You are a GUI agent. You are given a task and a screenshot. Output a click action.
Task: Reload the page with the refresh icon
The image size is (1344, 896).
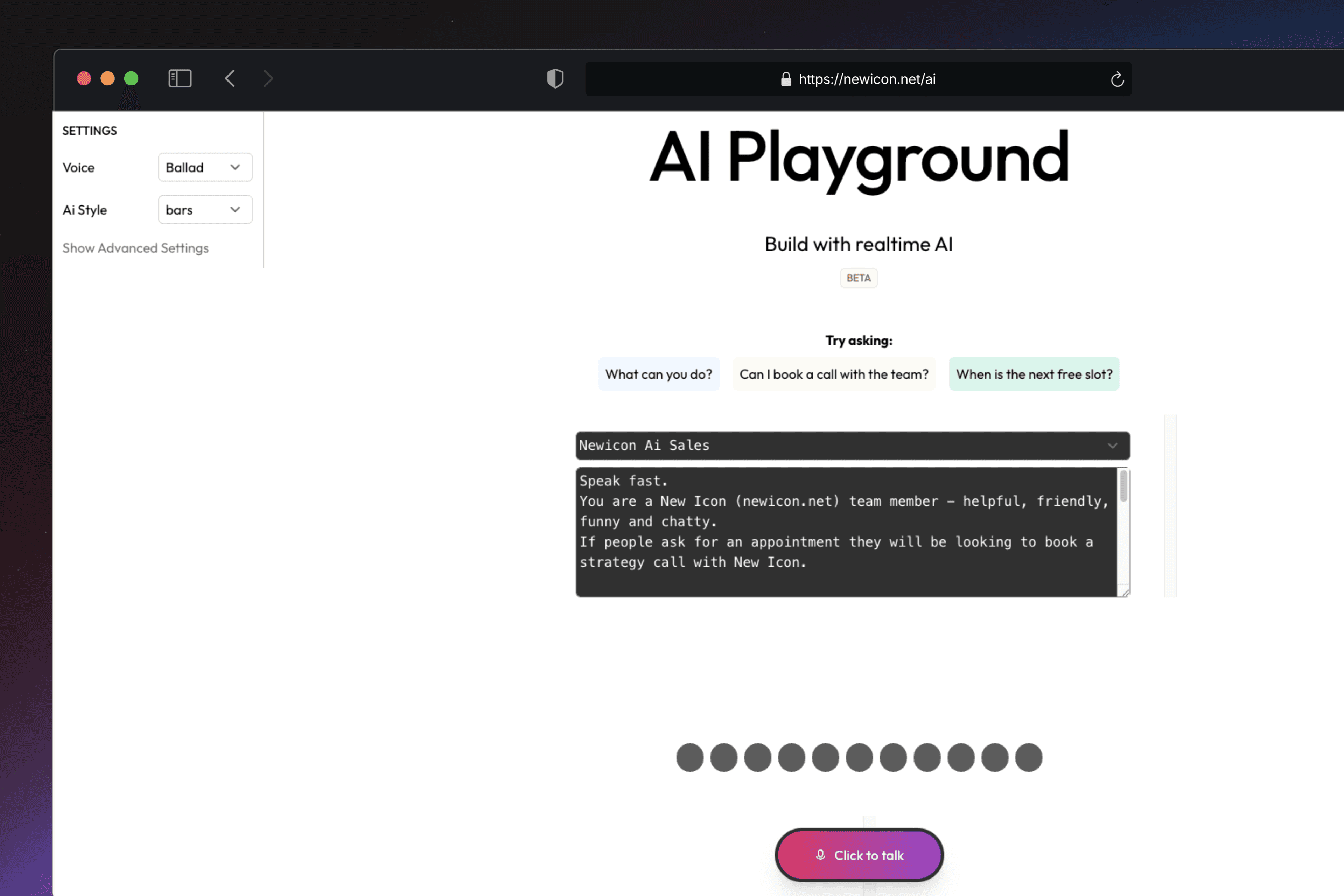[x=1116, y=79]
